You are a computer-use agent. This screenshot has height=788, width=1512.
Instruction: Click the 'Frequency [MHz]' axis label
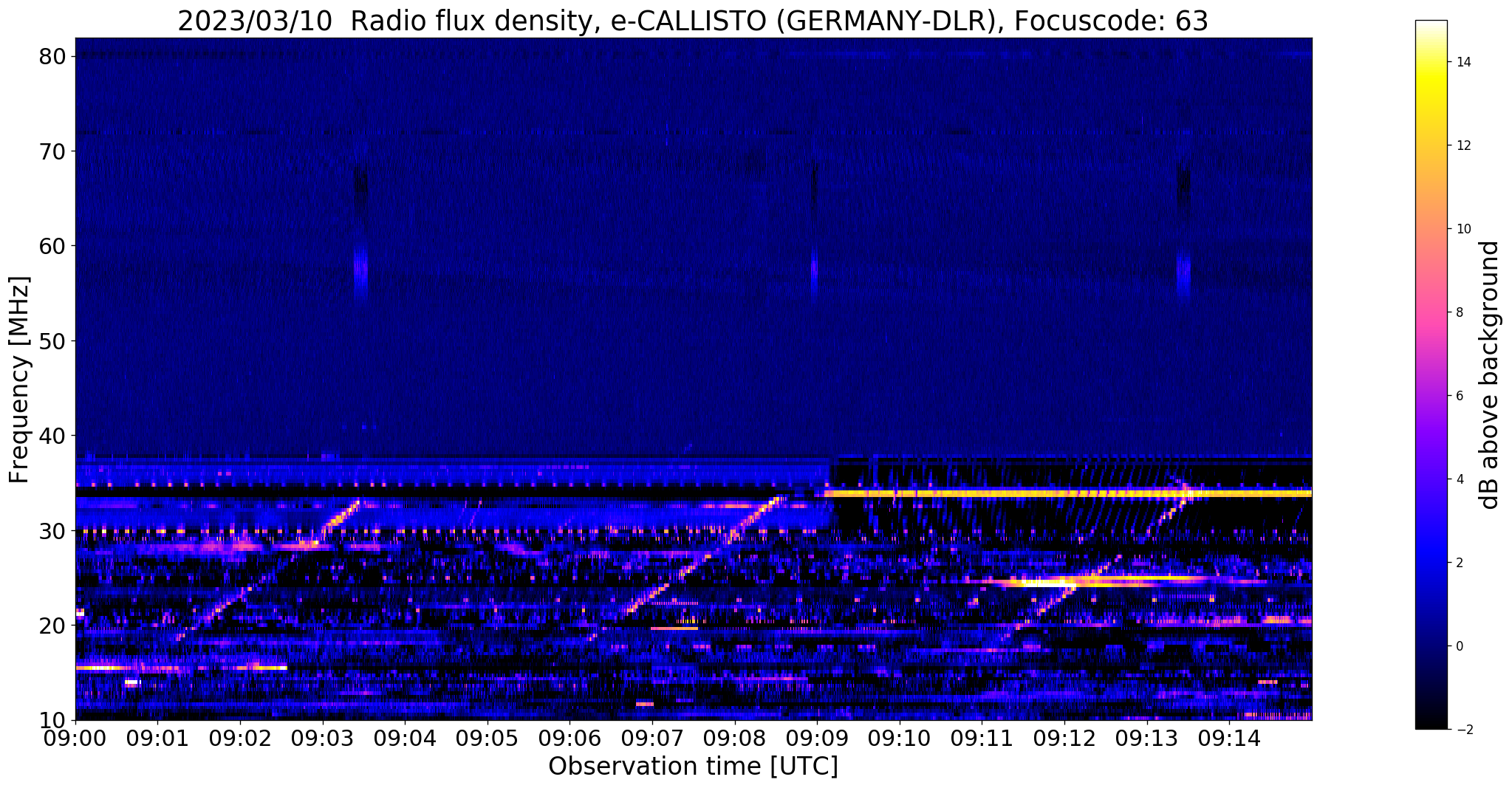pos(20,380)
